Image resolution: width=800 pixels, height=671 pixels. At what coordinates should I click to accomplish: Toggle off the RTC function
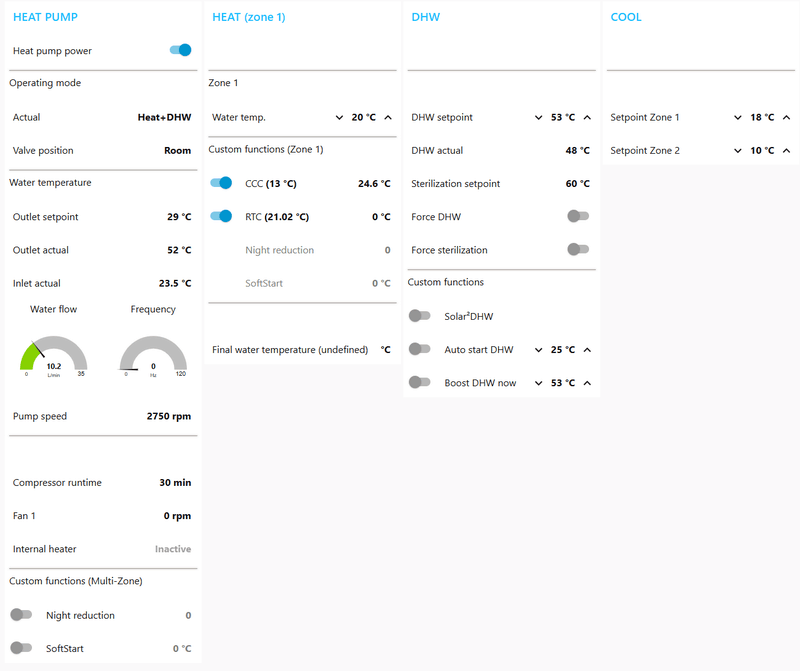tap(222, 216)
